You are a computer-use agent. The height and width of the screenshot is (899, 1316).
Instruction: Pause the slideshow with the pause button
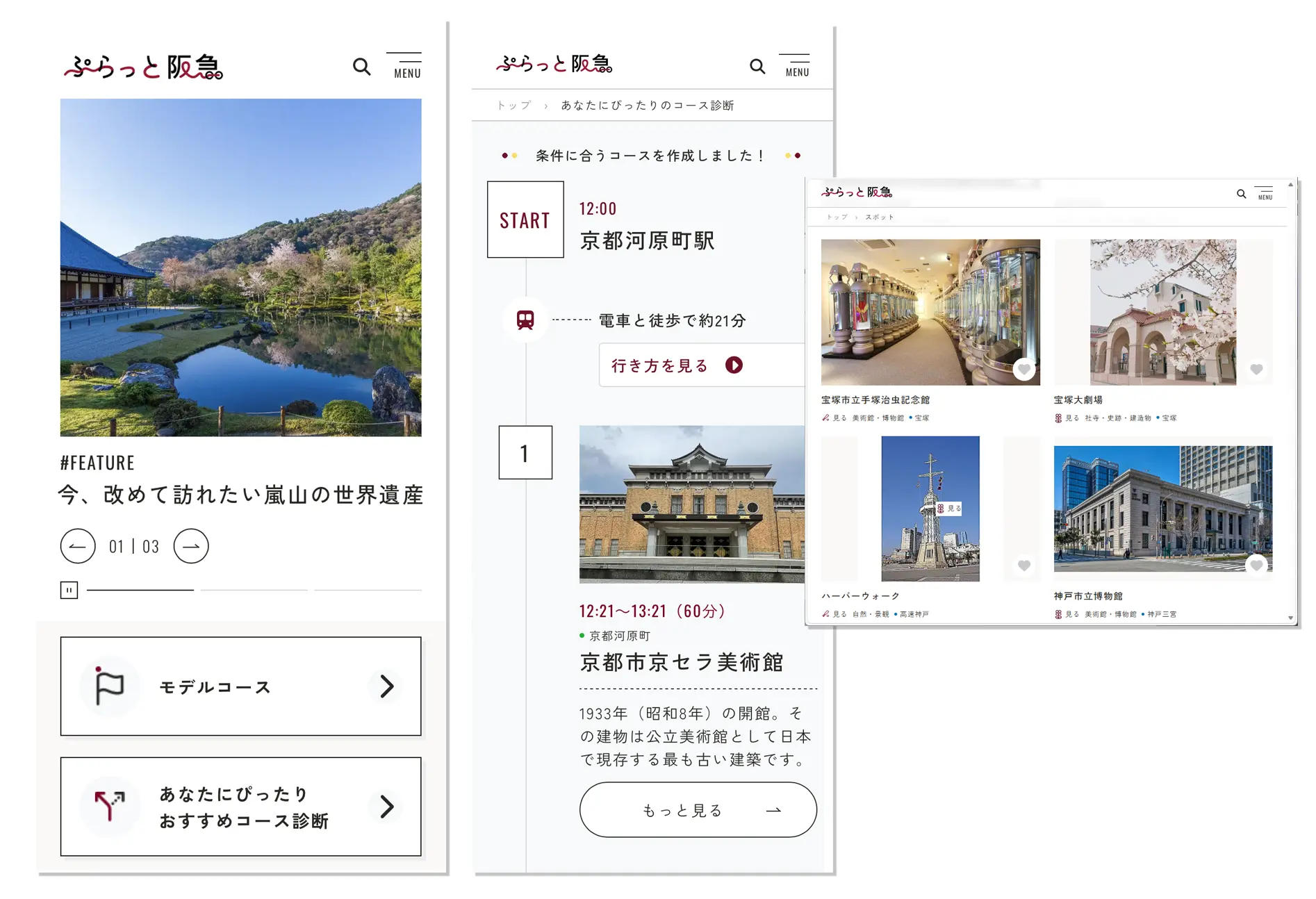click(x=69, y=591)
